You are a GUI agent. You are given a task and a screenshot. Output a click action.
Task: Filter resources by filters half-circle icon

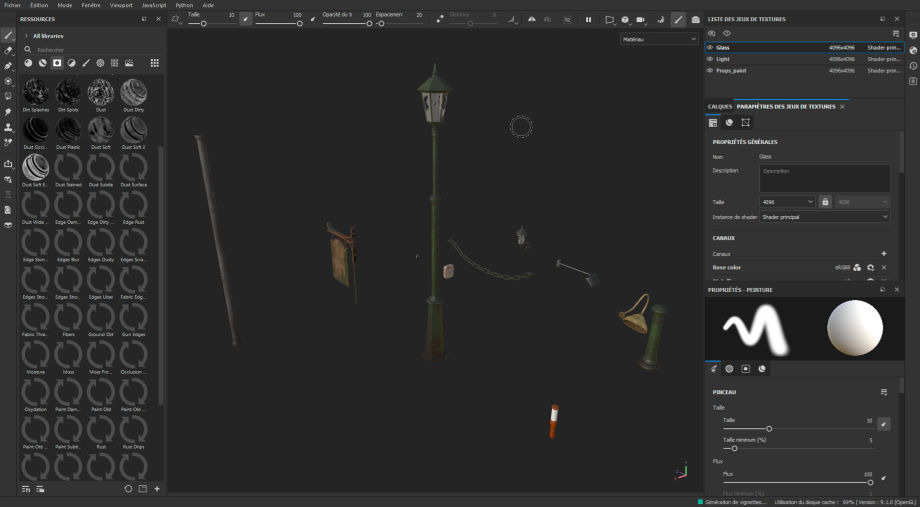pos(71,63)
